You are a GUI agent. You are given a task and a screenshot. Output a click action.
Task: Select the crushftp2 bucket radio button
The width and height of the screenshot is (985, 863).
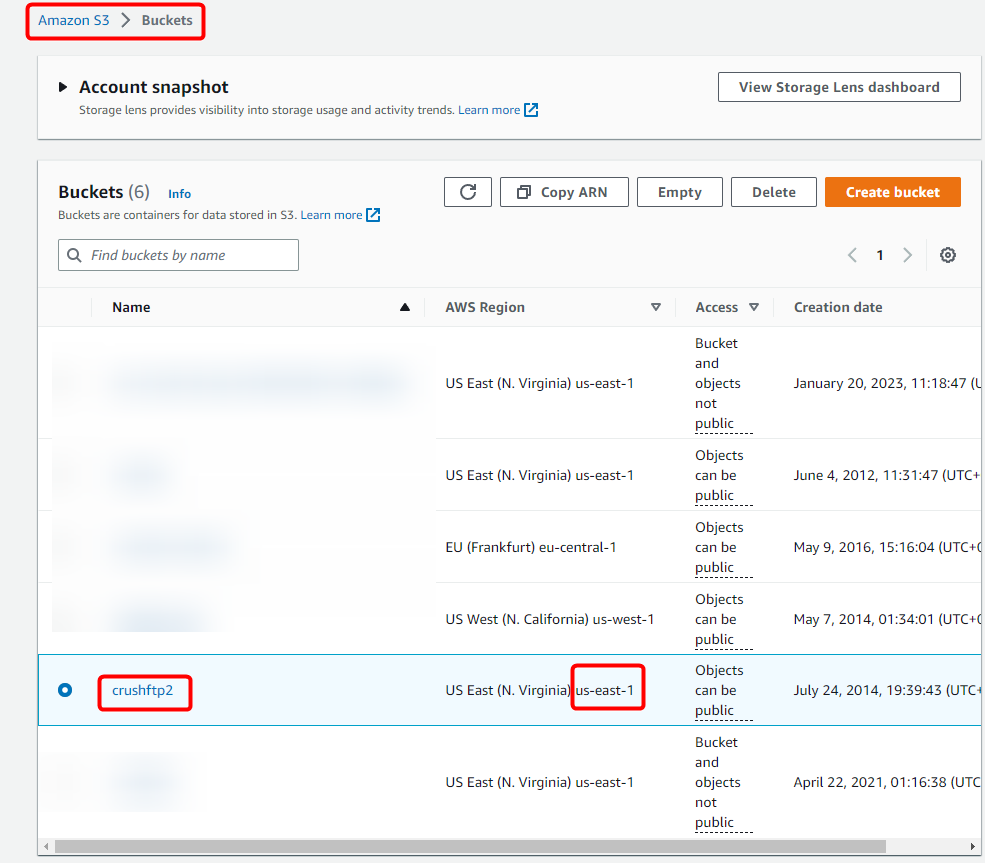click(65, 690)
